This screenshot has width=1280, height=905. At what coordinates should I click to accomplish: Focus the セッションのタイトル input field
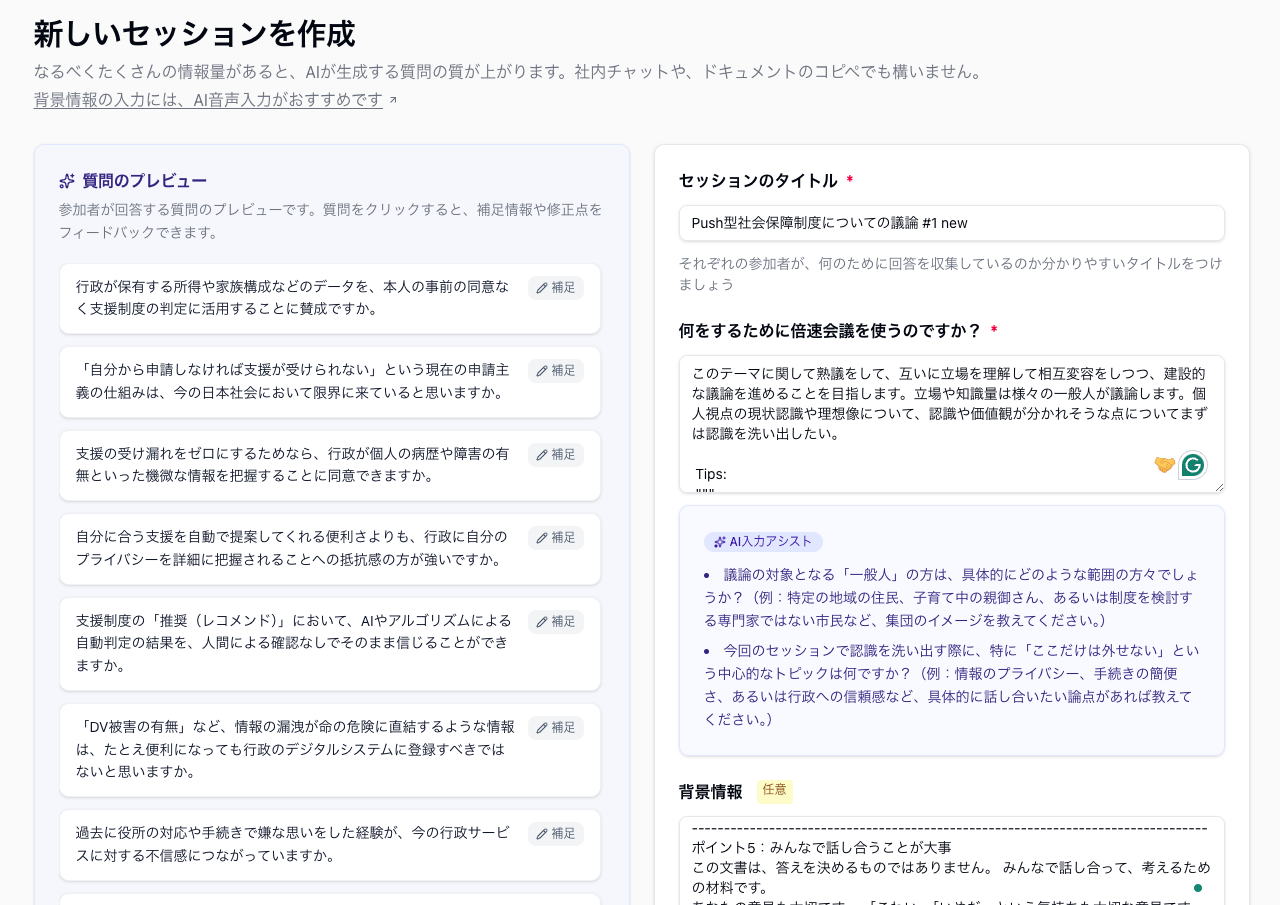coord(952,223)
